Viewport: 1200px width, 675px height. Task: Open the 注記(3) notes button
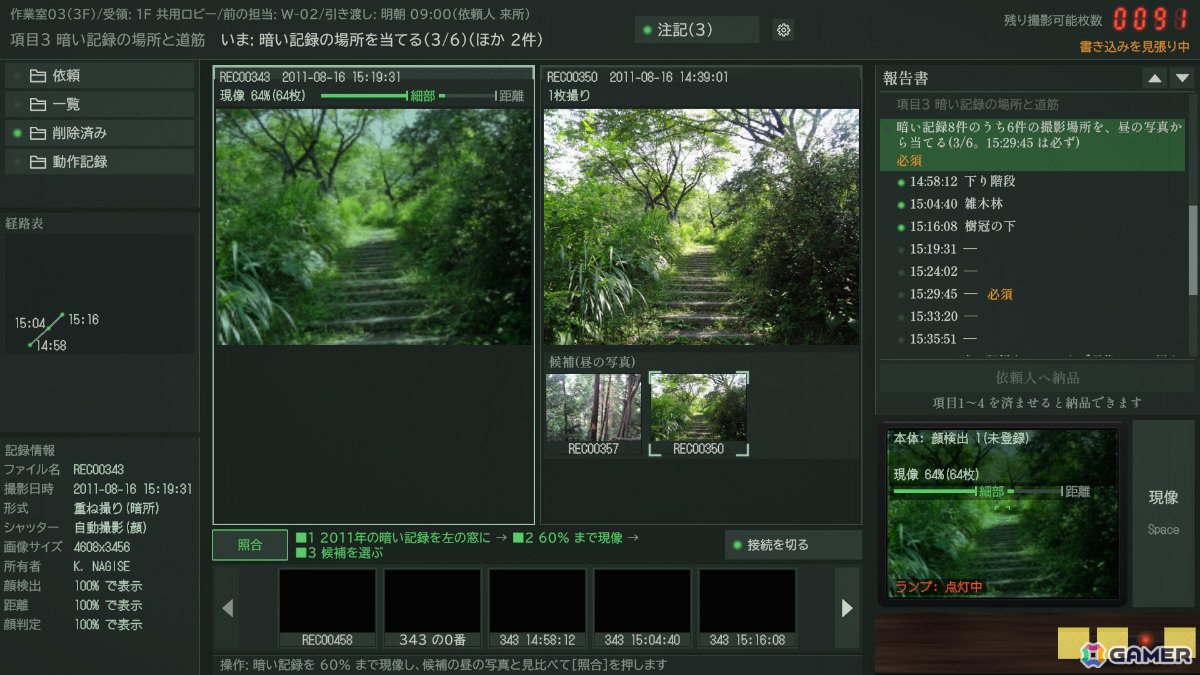[x=697, y=30]
